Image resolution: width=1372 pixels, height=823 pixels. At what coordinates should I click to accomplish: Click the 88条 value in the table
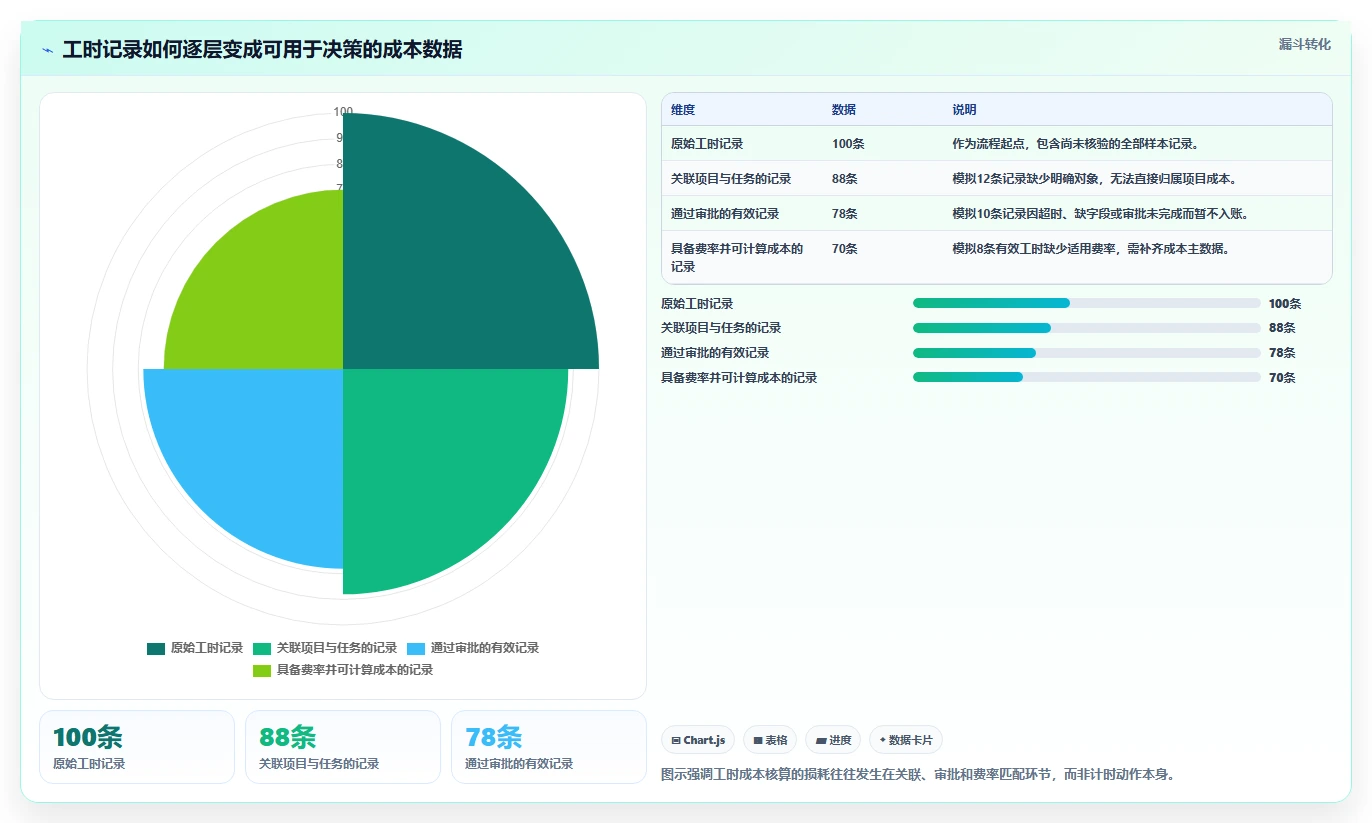click(844, 179)
